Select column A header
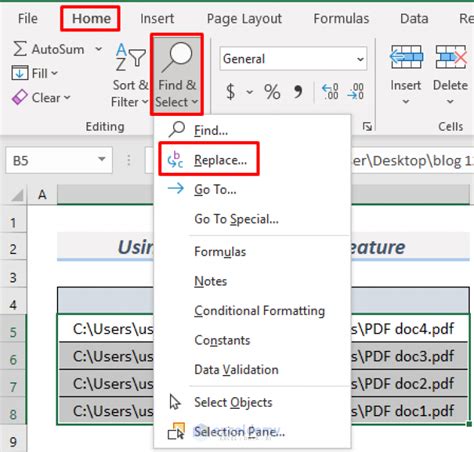The height and width of the screenshot is (452, 474). point(42,194)
